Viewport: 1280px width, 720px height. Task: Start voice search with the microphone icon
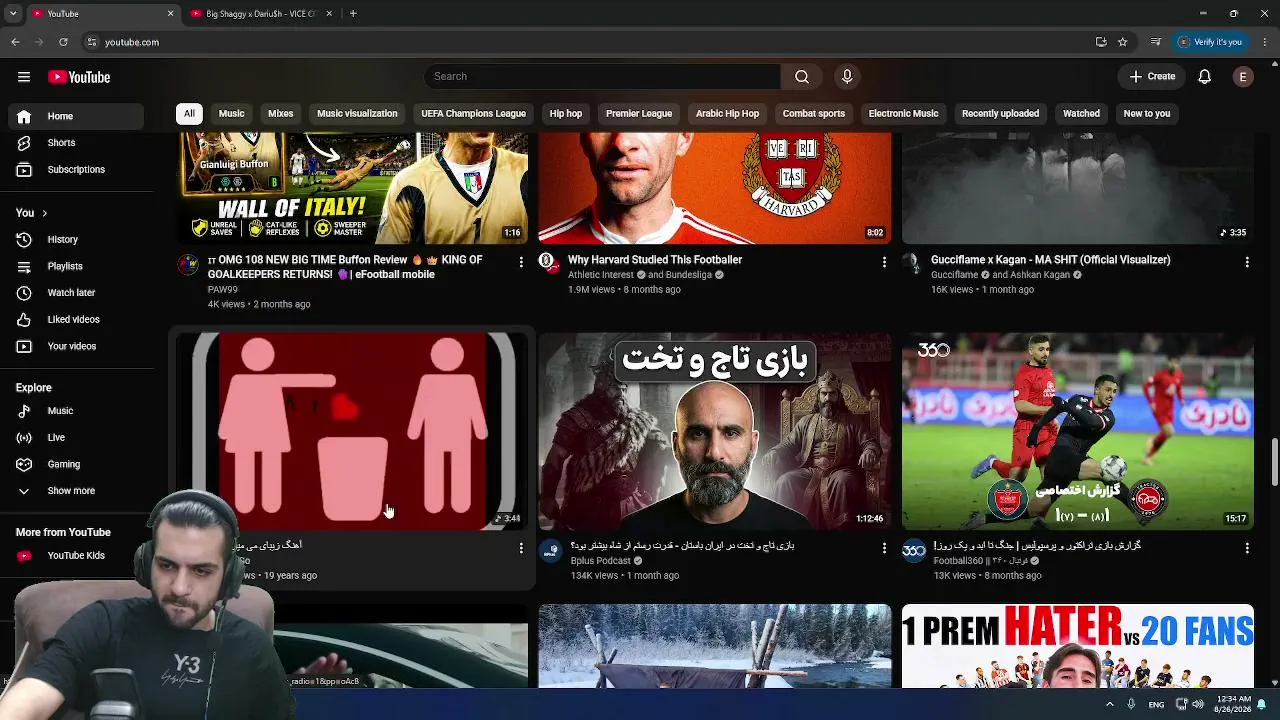[x=847, y=77]
